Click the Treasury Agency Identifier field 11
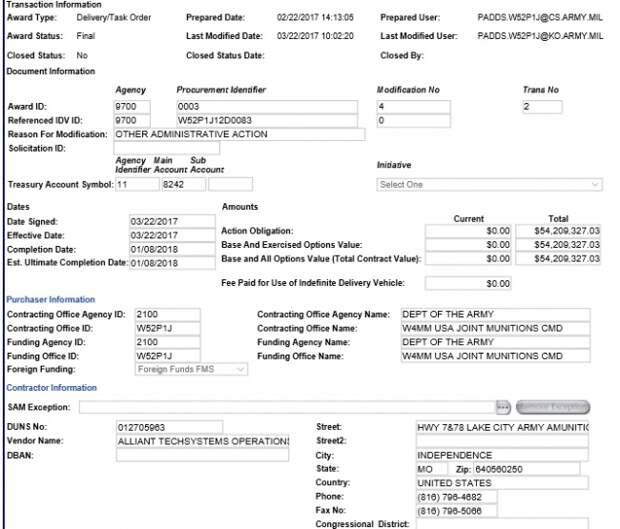Screen dimensions: 620x529 coord(137,185)
